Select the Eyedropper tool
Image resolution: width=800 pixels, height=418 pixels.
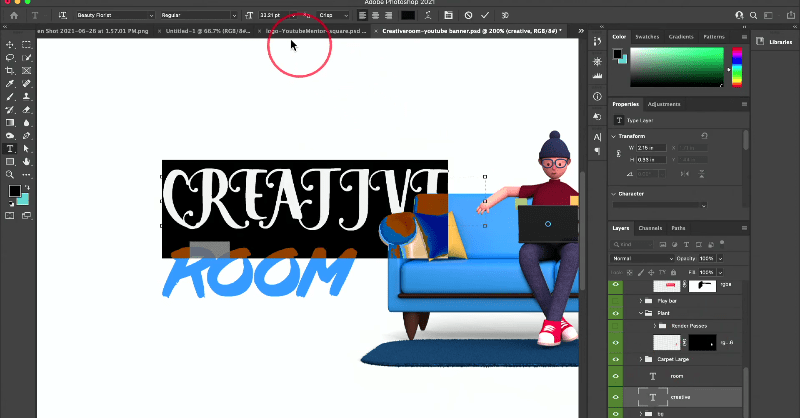[x=10, y=84]
